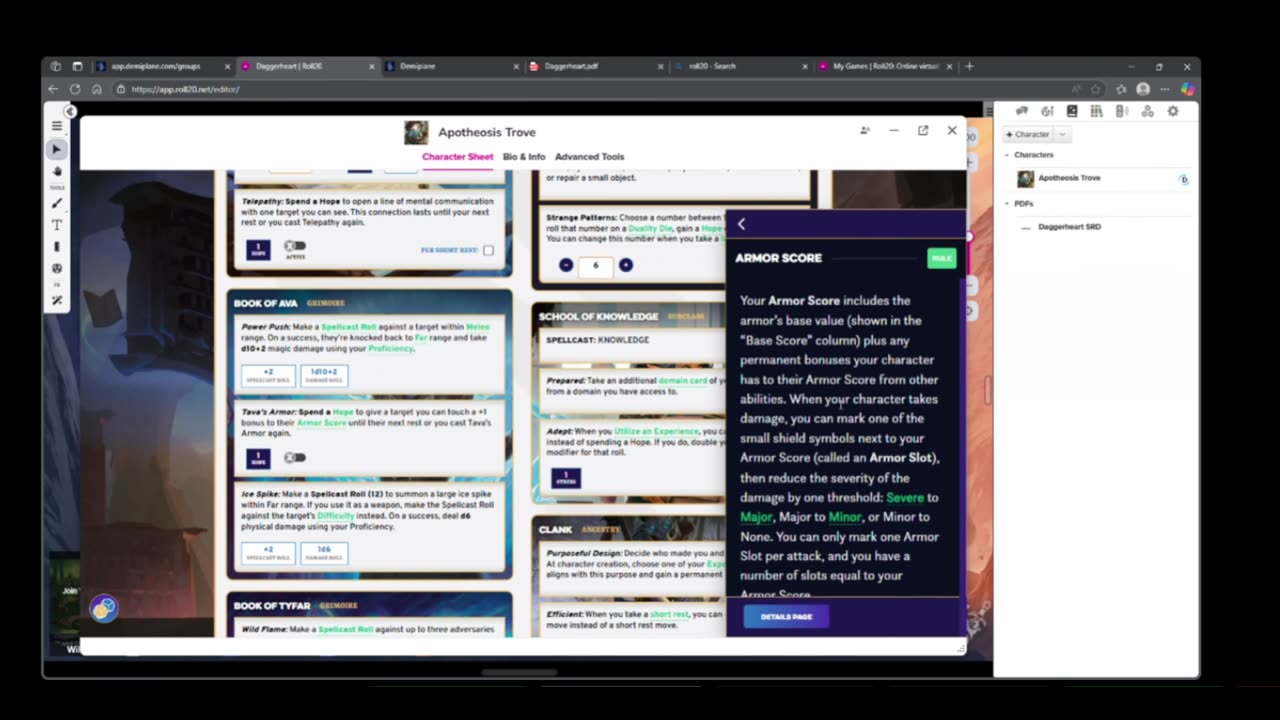This screenshot has width=1280, height=720.
Task: Collapse the left toolbar arrow button
Action: [x=70, y=111]
